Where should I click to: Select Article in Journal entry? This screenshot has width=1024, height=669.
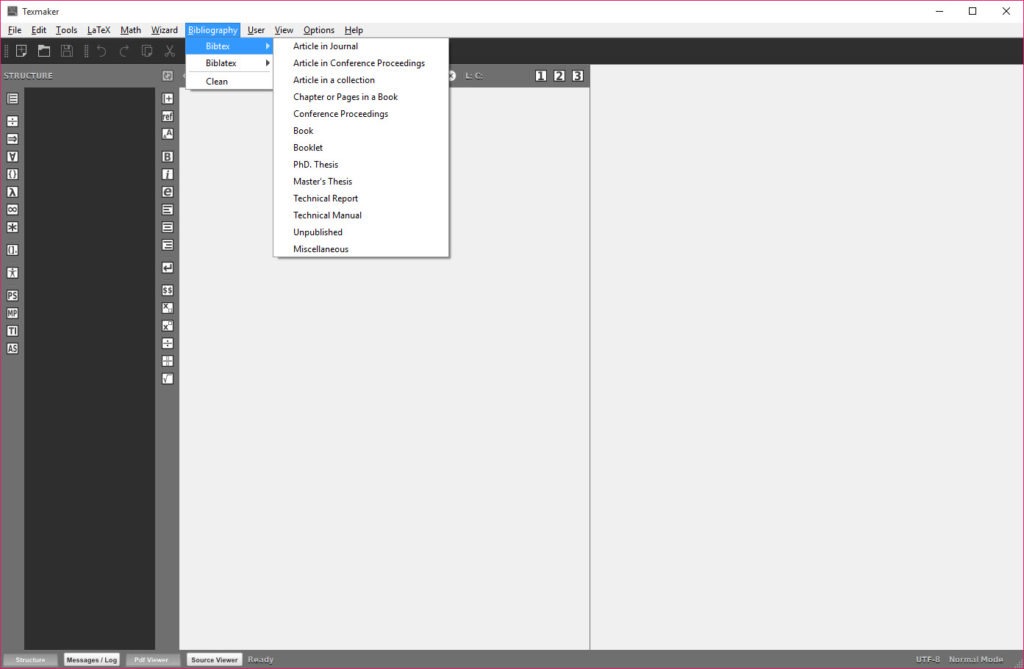click(361, 46)
